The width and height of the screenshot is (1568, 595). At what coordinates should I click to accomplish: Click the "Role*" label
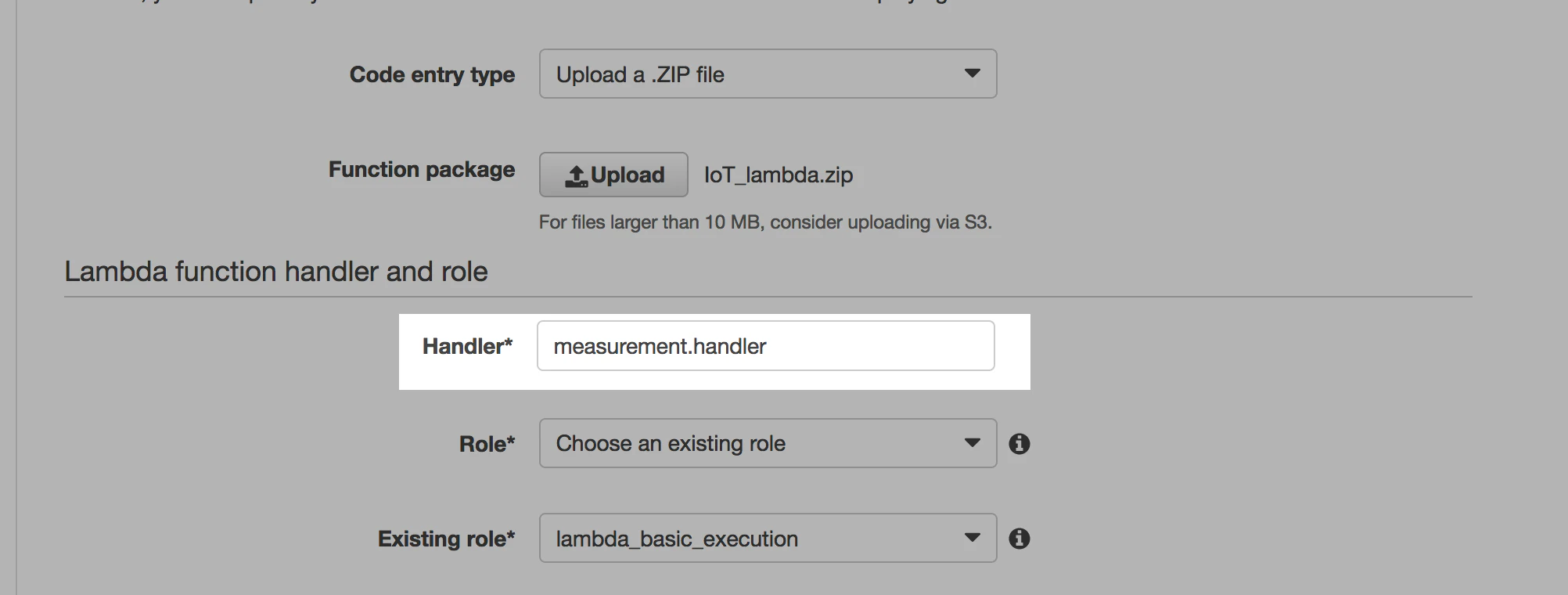coord(487,444)
